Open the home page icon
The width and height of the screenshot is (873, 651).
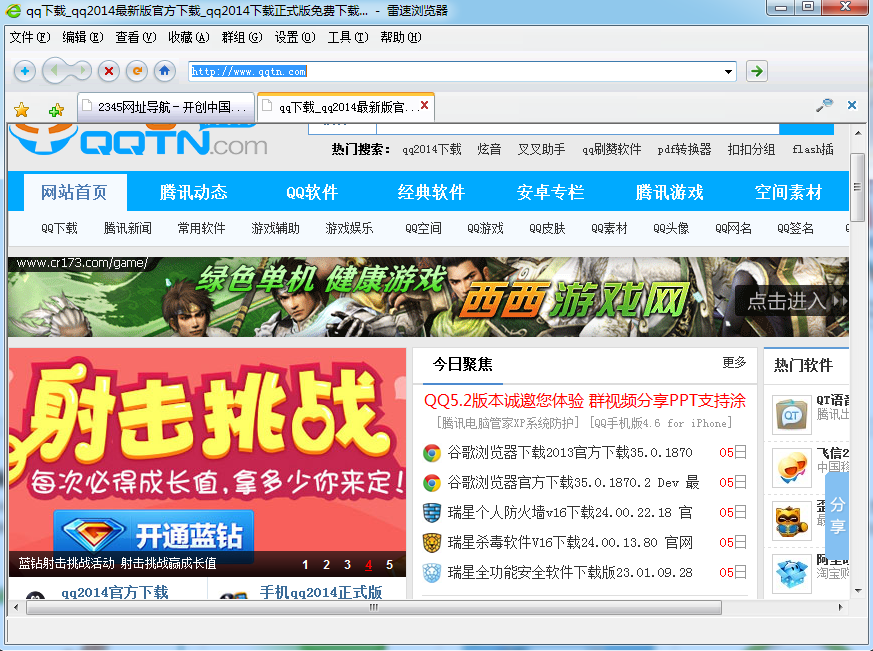coord(164,71)
